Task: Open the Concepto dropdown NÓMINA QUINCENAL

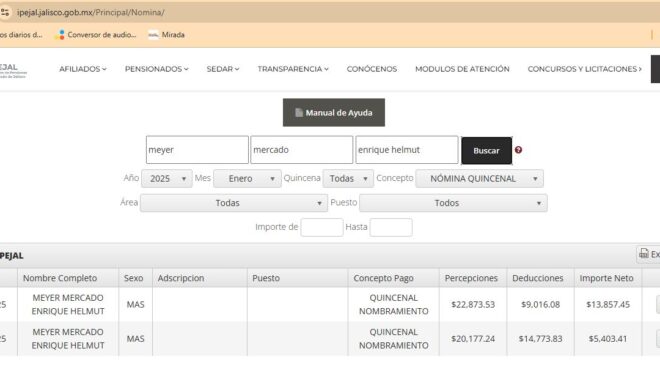Action: (x=479, y=179)
